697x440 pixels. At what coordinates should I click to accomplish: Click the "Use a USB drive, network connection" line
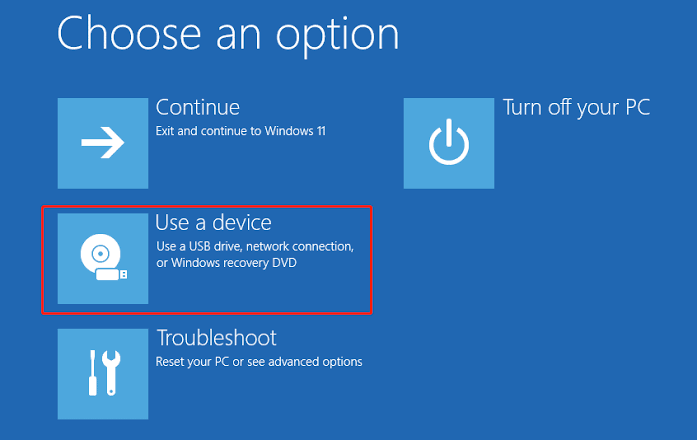point(256,246)
